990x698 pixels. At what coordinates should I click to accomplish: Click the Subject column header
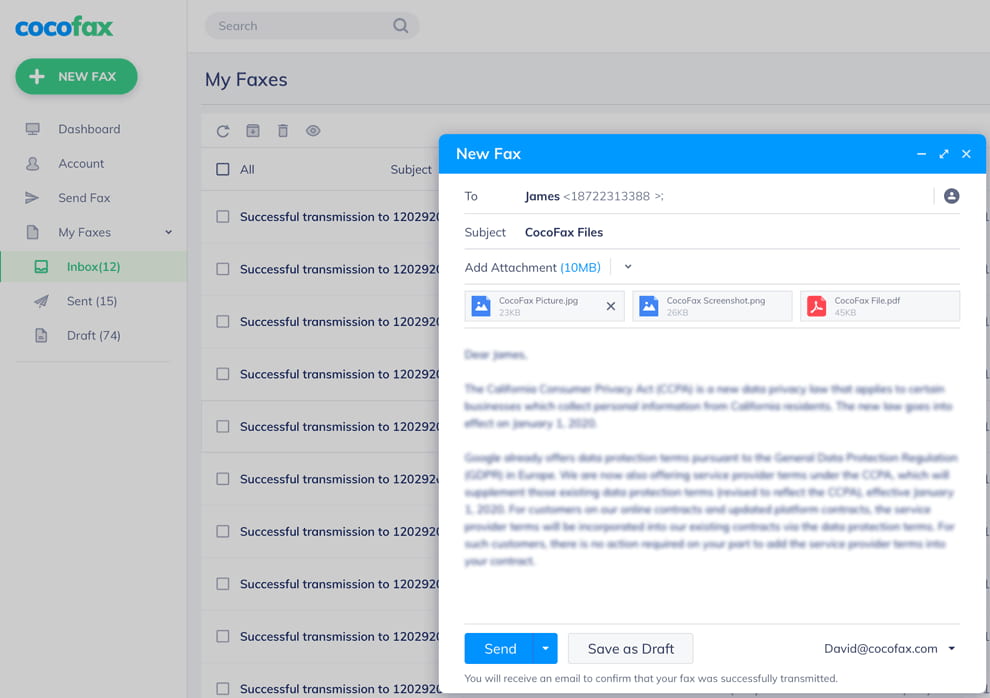[x=411, y=169]
